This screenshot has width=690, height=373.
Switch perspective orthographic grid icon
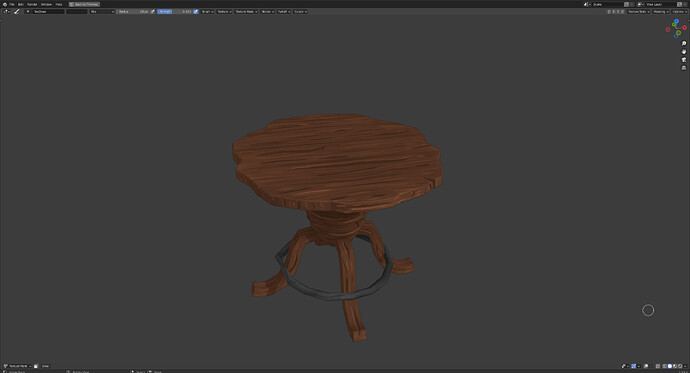tap(684, 68)
